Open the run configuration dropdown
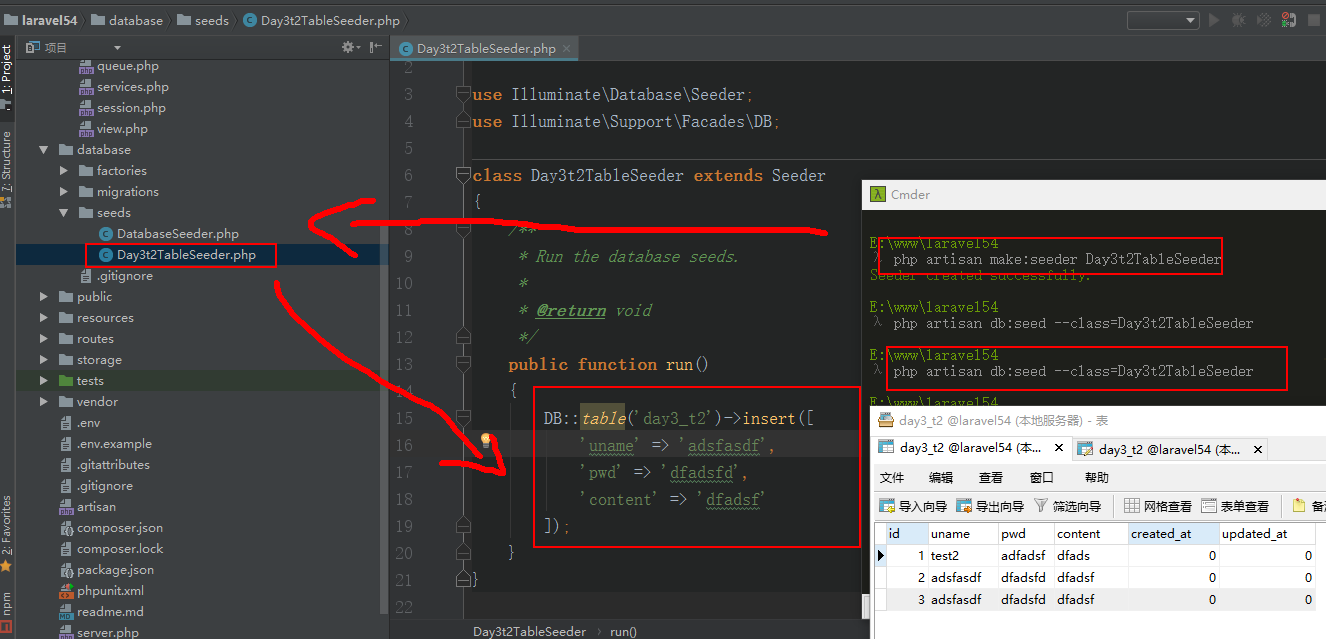This screenshot has width=1326, height=639. coord(1162,20)
